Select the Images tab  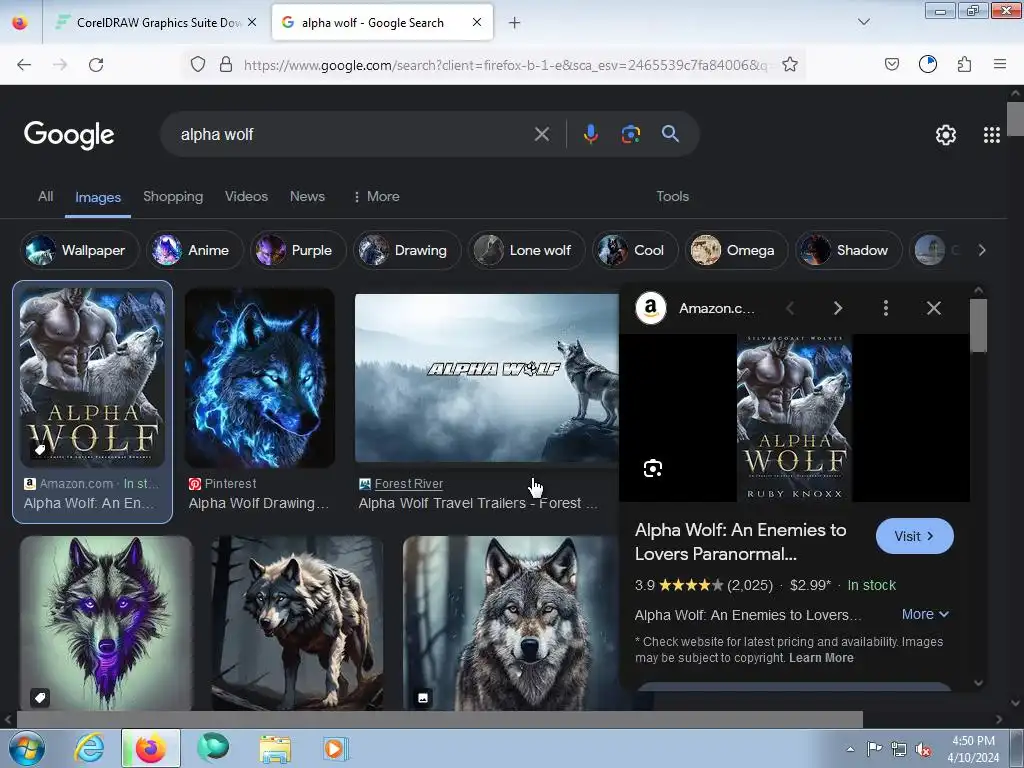pos(98,197)
